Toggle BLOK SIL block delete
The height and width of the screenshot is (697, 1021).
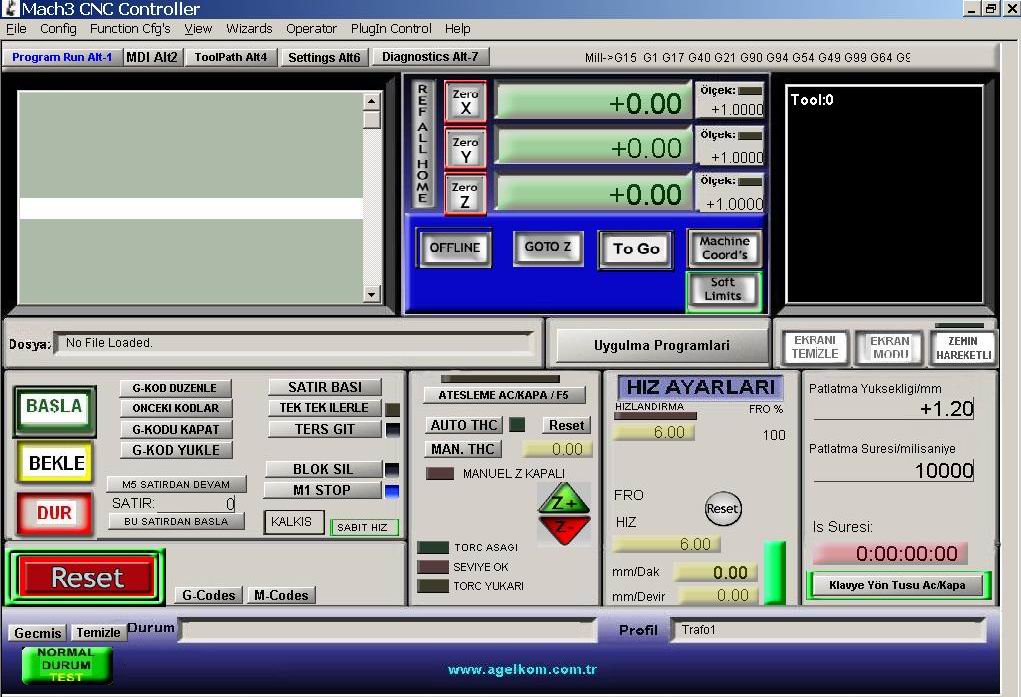pos(324,469)
